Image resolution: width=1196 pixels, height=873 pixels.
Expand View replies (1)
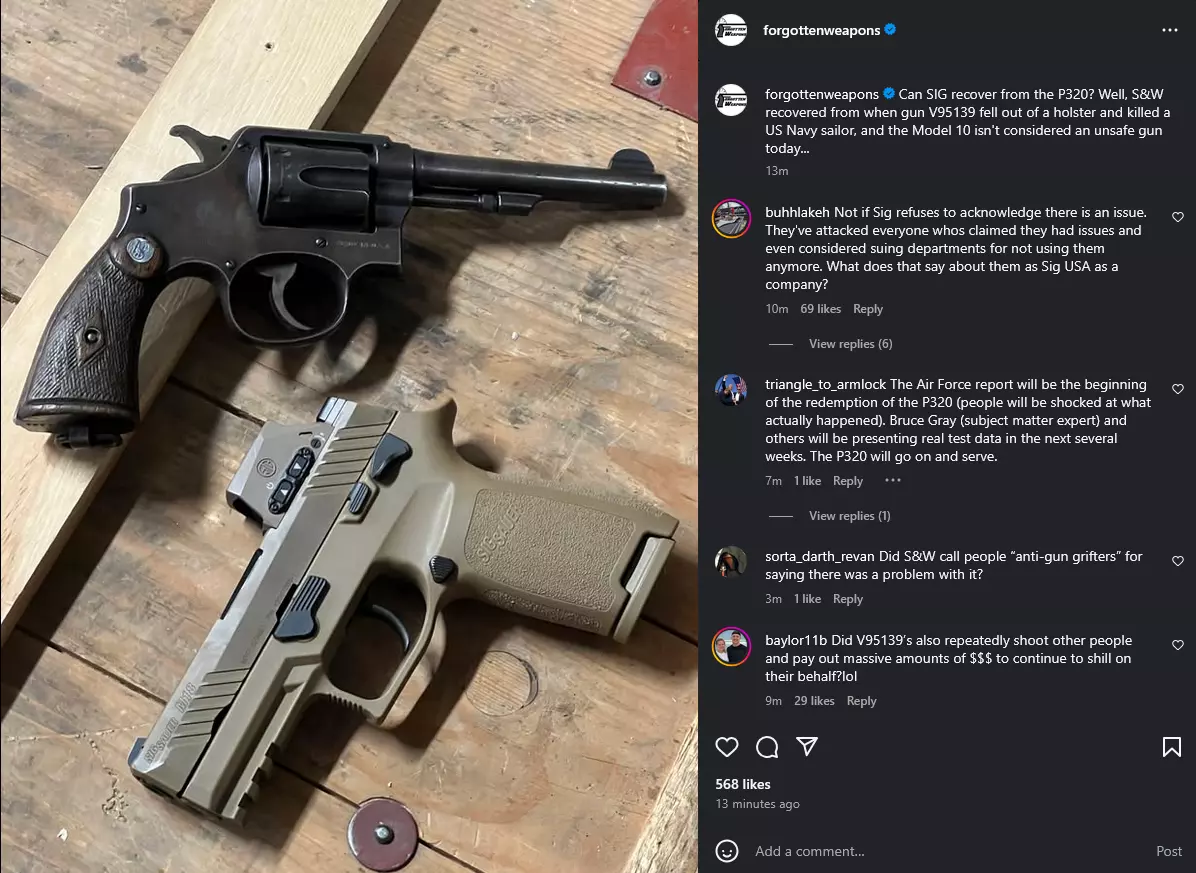click(x=849, y=516)
